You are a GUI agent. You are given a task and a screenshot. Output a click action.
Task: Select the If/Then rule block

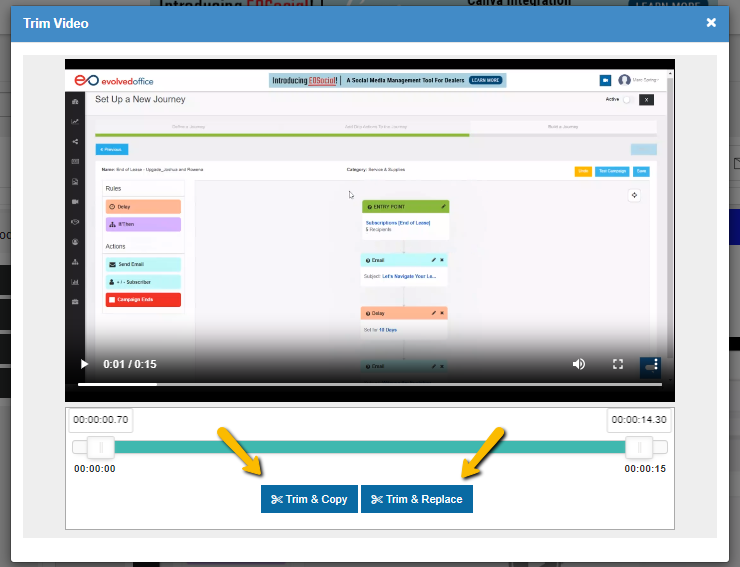coord(143,224)
